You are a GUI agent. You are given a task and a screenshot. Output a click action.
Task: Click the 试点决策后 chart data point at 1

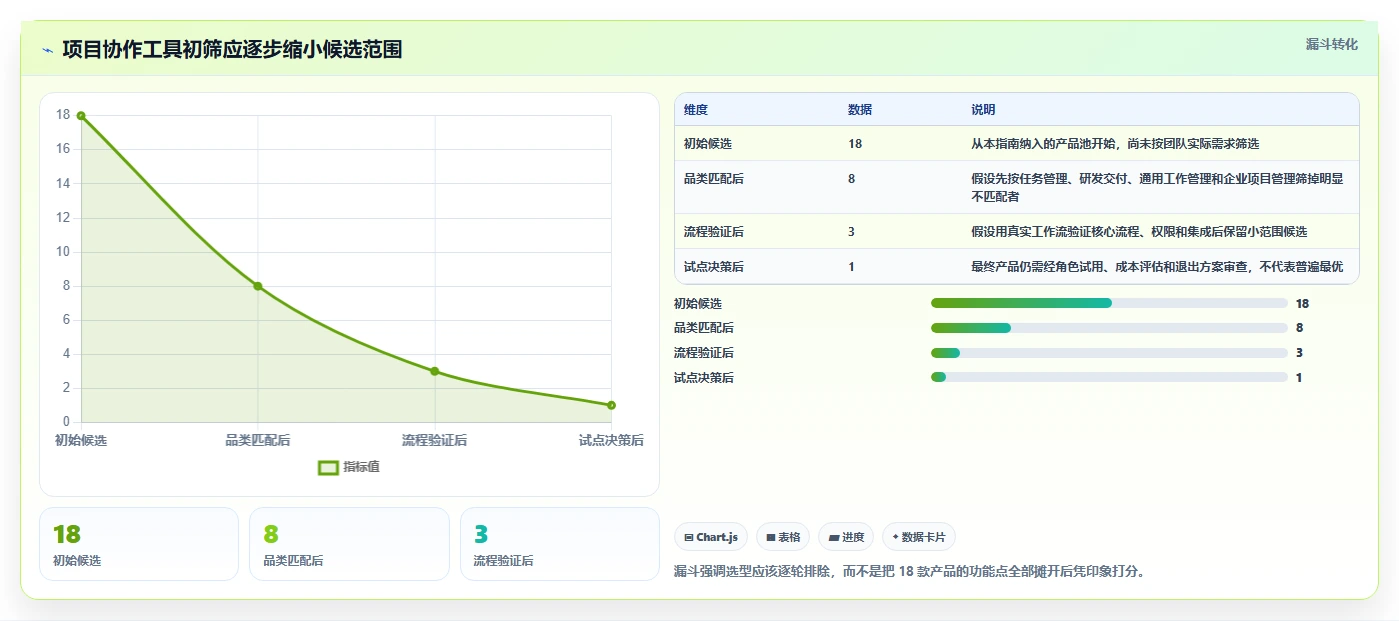(611, 405)
